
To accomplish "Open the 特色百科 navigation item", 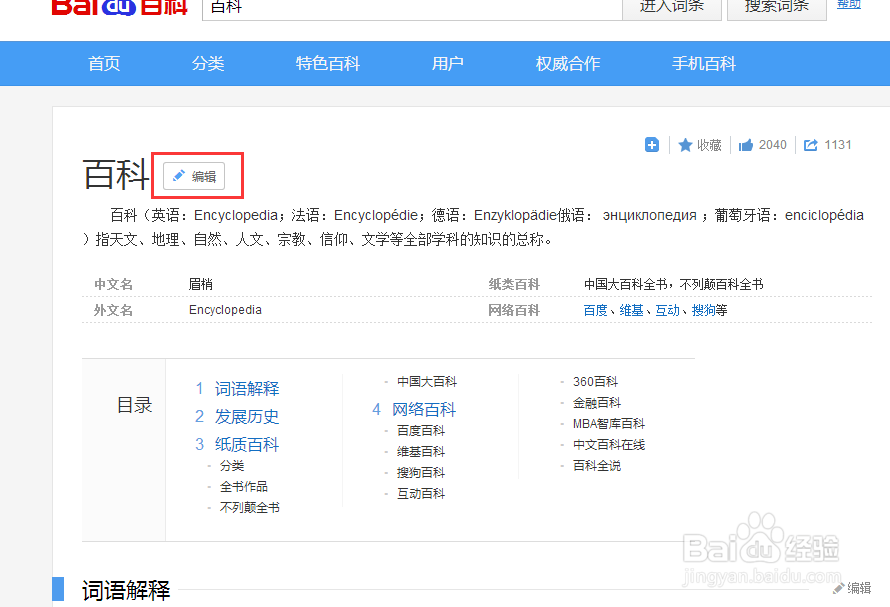I will (328, 63).
